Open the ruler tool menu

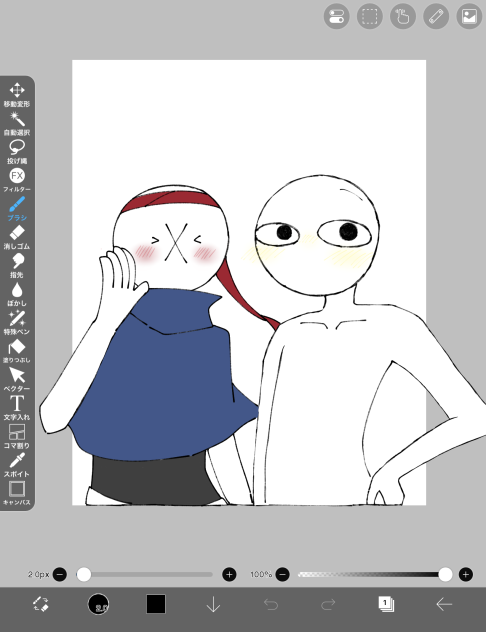tap(436, 17)
